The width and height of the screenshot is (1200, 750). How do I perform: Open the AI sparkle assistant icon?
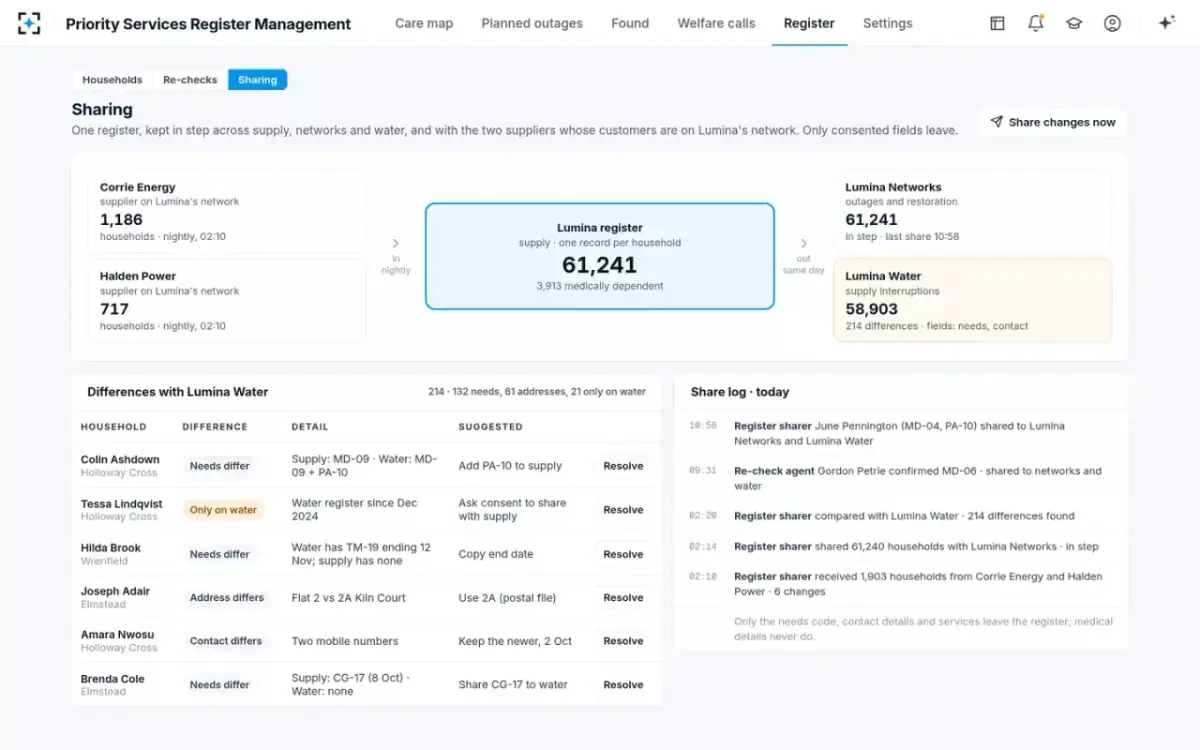(1166, 23)
